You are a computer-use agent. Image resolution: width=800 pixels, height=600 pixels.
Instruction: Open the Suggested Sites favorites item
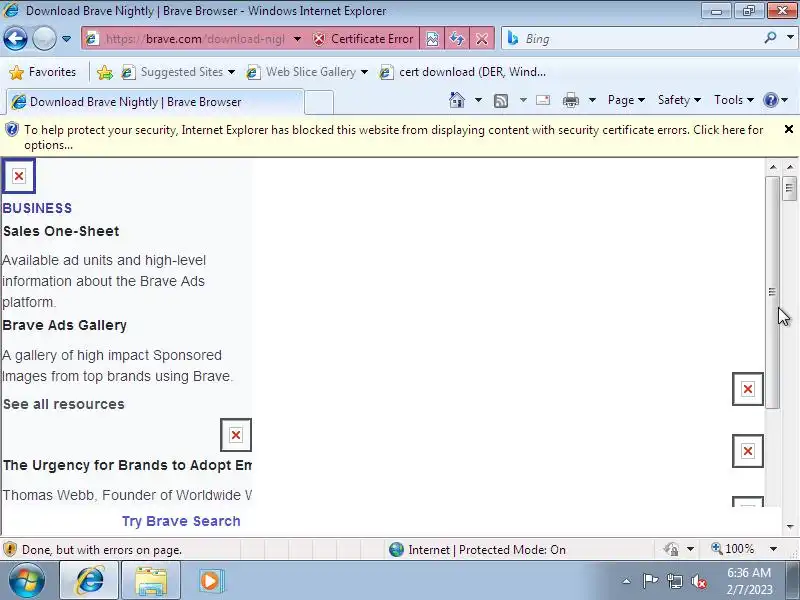(x=178, y=72)
